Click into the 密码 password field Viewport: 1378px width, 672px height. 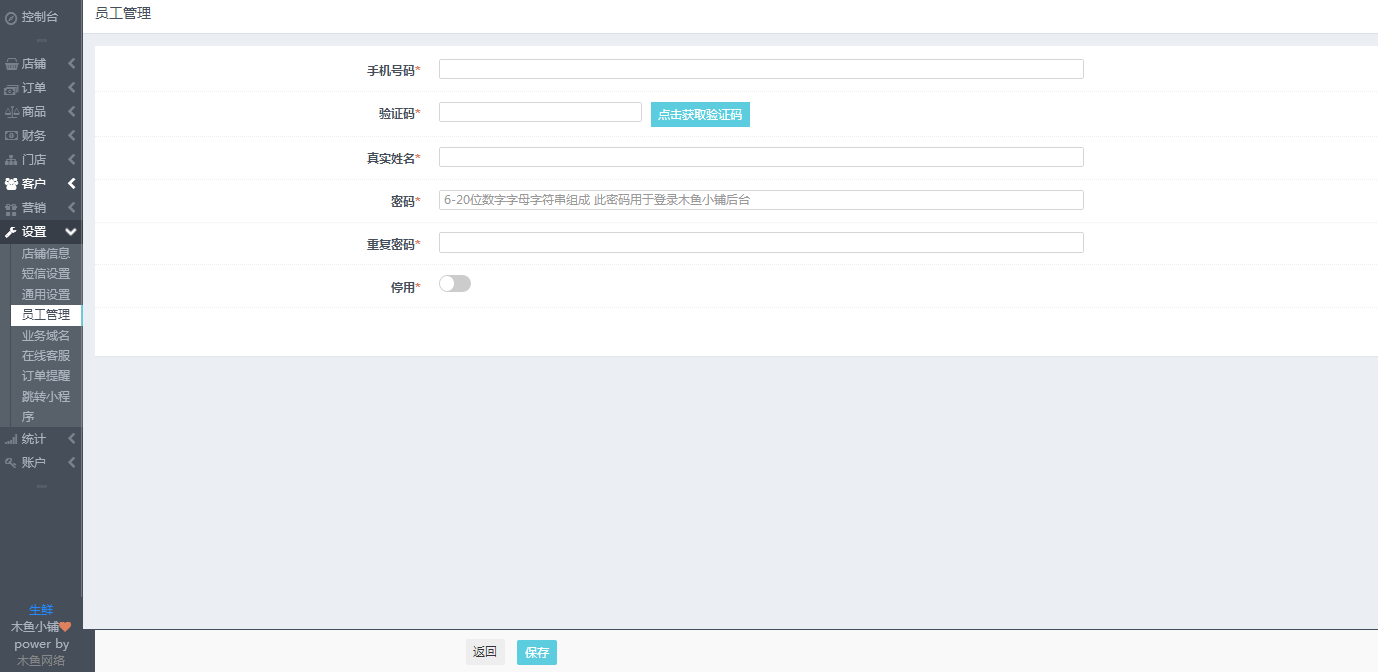[x=761, y=200]
